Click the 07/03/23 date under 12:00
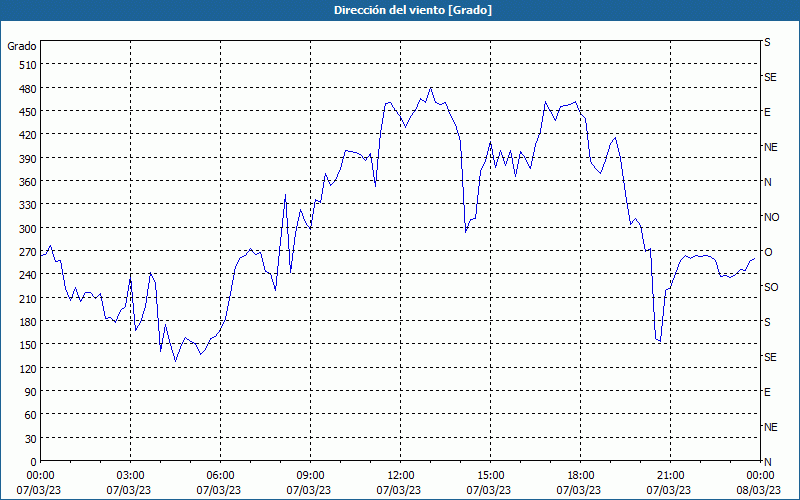 [398, 490]
